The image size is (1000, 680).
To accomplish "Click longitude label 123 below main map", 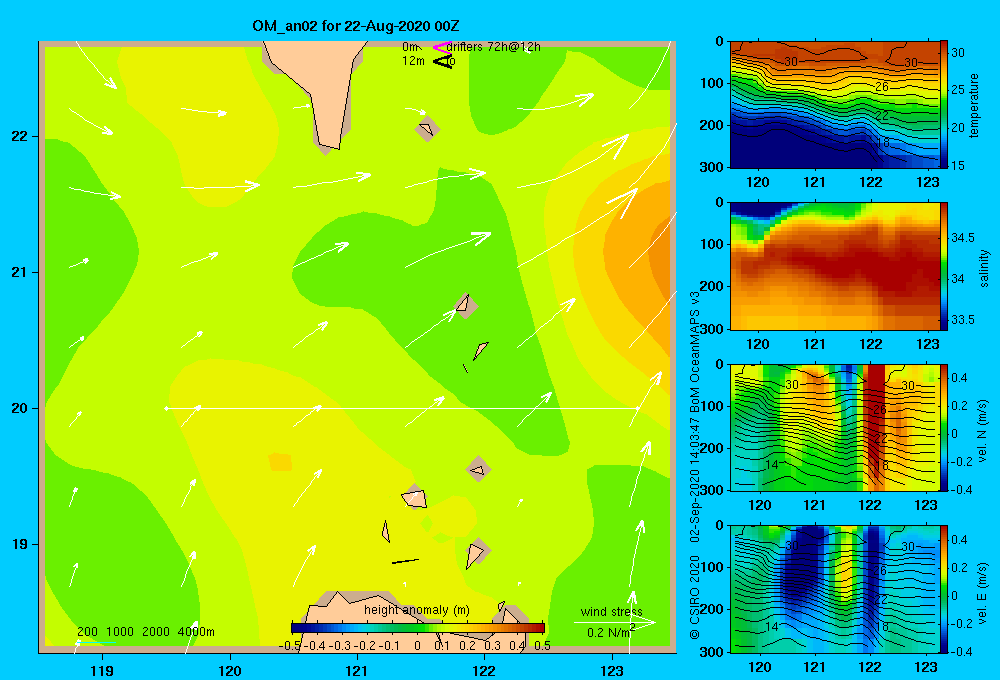I will pyautogui.click(x=612, y=670).
